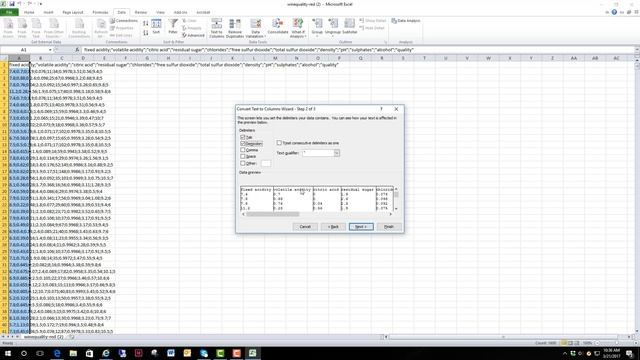The image size is (640, 360).
Task: Open the File tab
Action: pyautogui.click(x=9, y=12)
